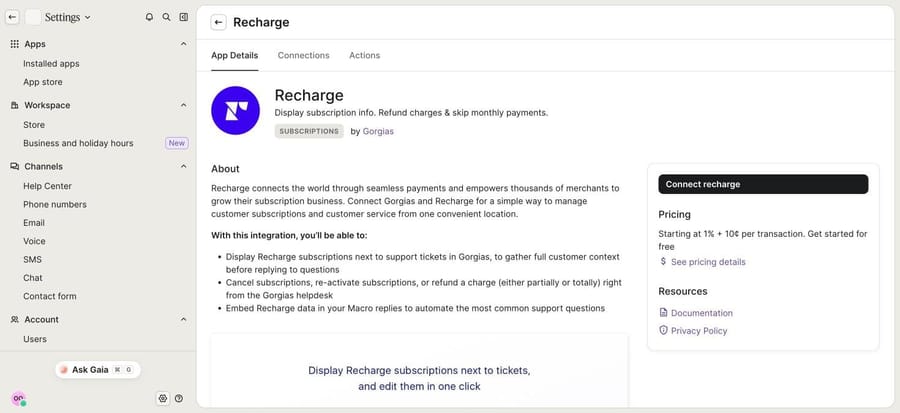Switch to the Connections tab
The height and width of the screenshot is (413, 900).
tap(304, 56)
